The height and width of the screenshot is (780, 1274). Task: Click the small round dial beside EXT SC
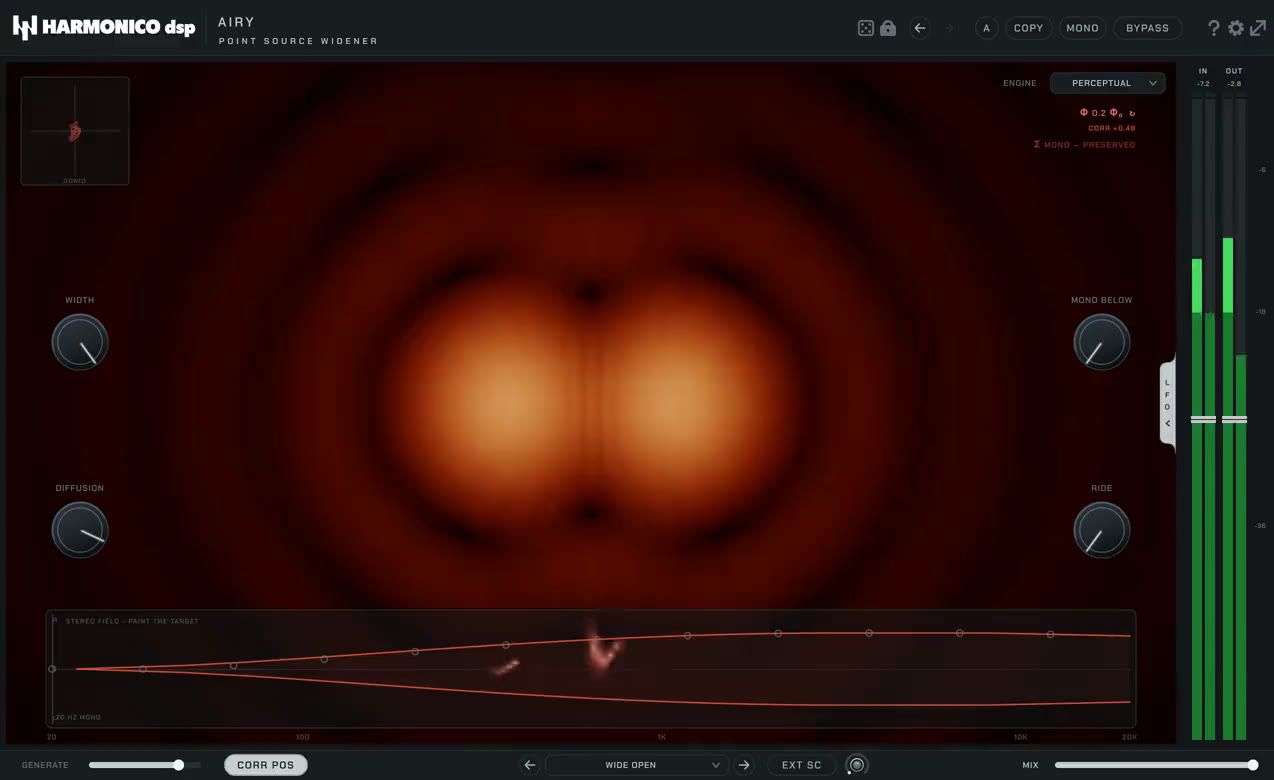tap(856, 765)
